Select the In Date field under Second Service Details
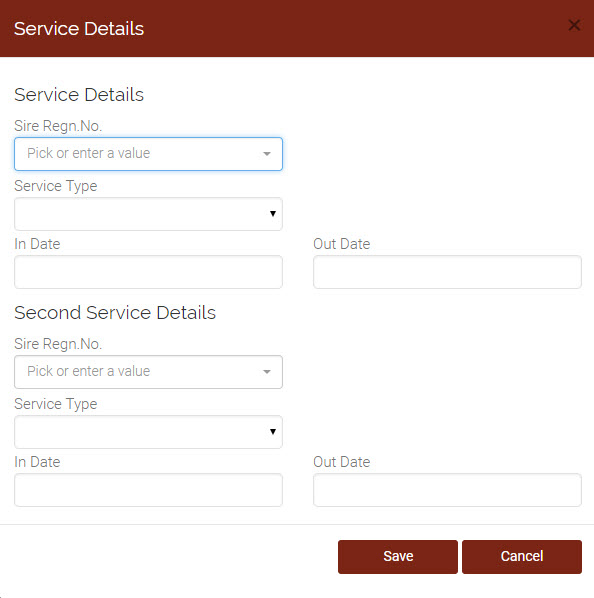This screenshot has height=598, width=594. coord(148,490)
